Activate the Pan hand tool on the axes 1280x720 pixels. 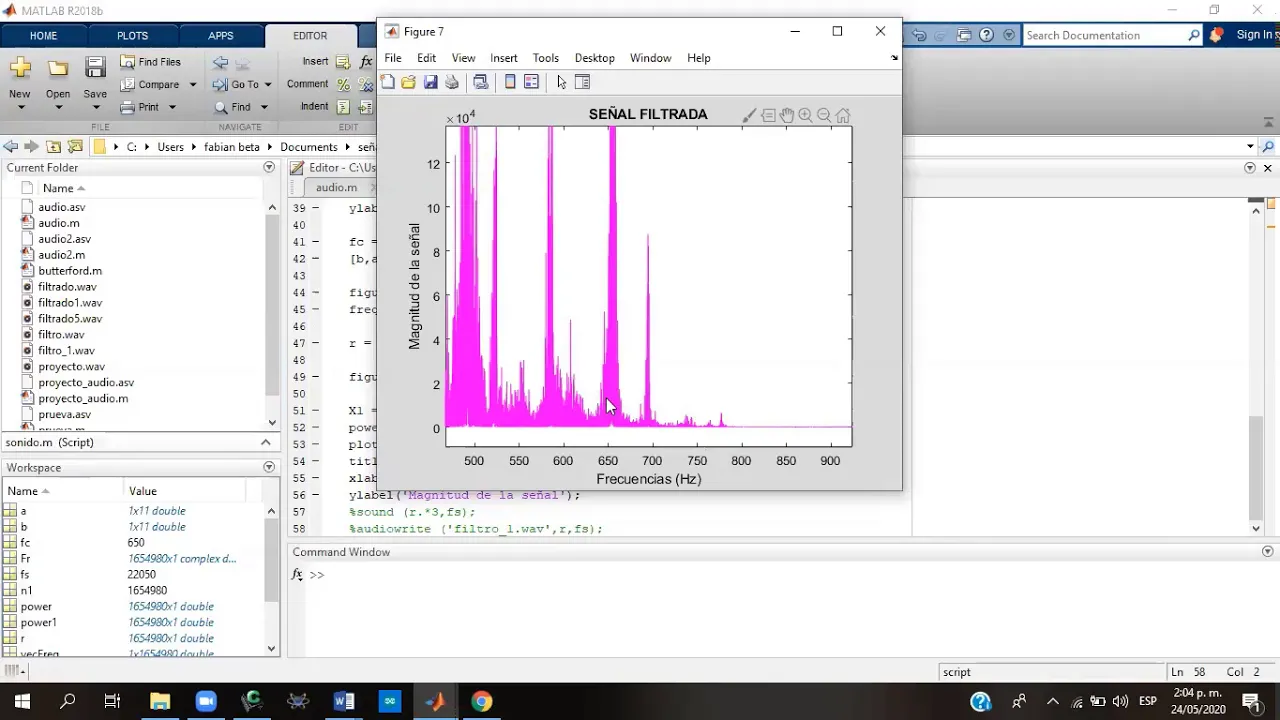pos(787,115)
